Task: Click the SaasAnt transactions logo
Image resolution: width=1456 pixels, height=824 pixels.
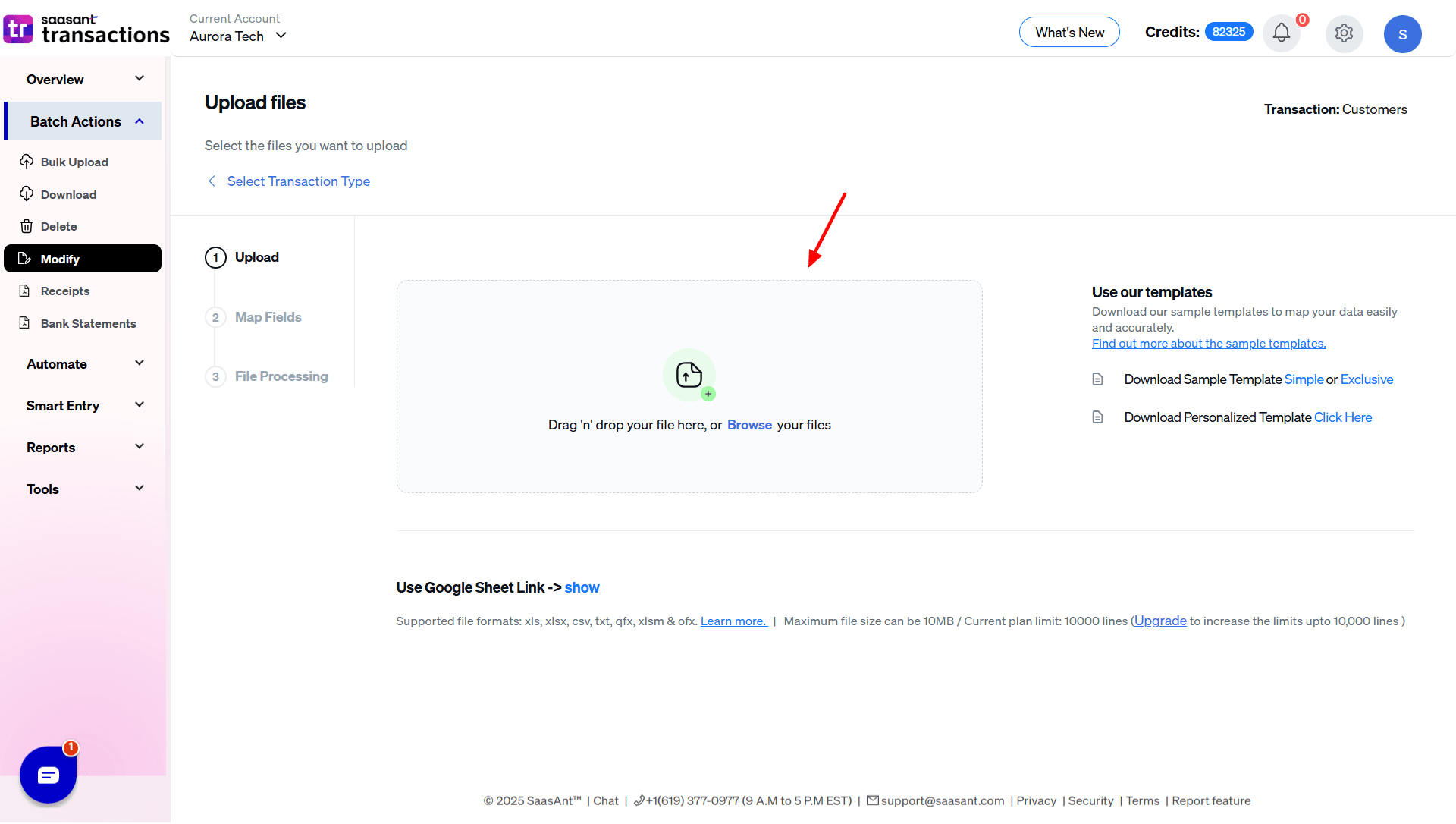Action: point(86,29)
